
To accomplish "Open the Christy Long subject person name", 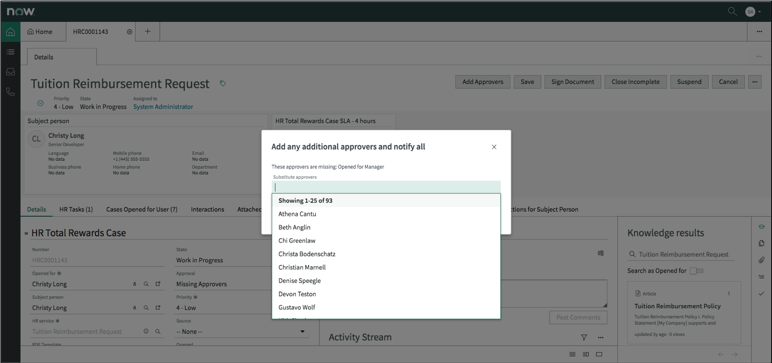I will click(66, 135).
